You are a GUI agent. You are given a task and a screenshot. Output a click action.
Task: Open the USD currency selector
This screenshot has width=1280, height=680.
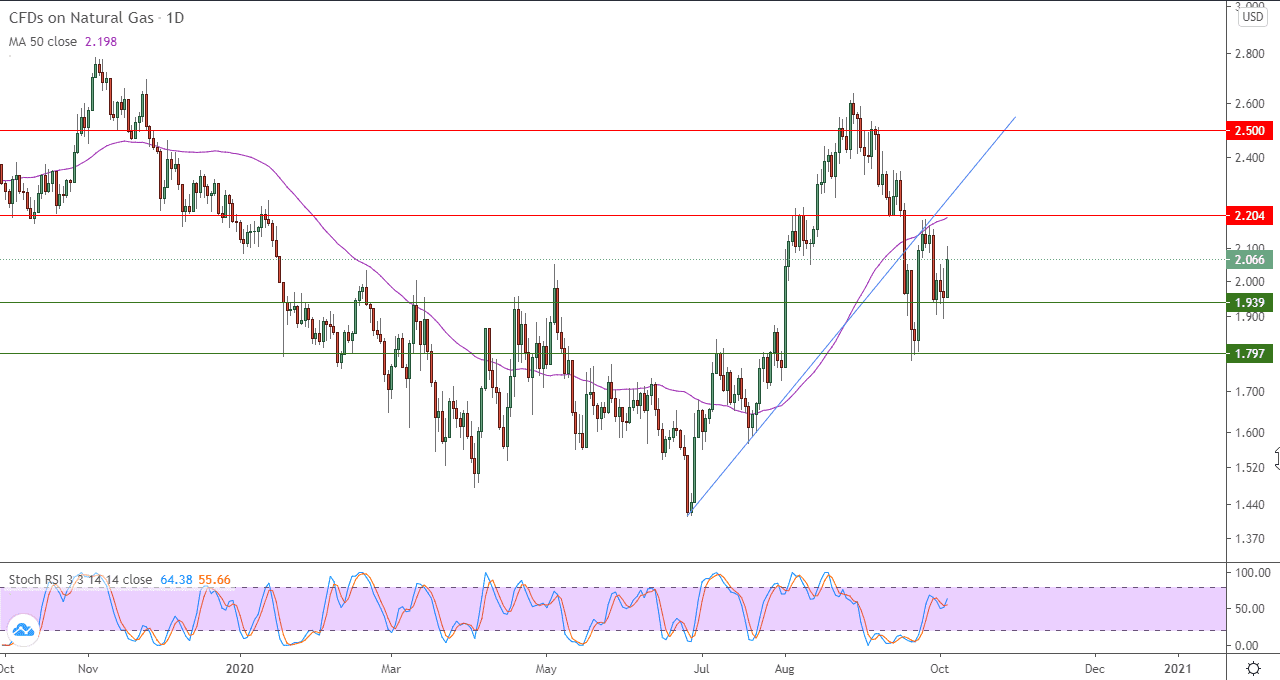coord(1253,17)
